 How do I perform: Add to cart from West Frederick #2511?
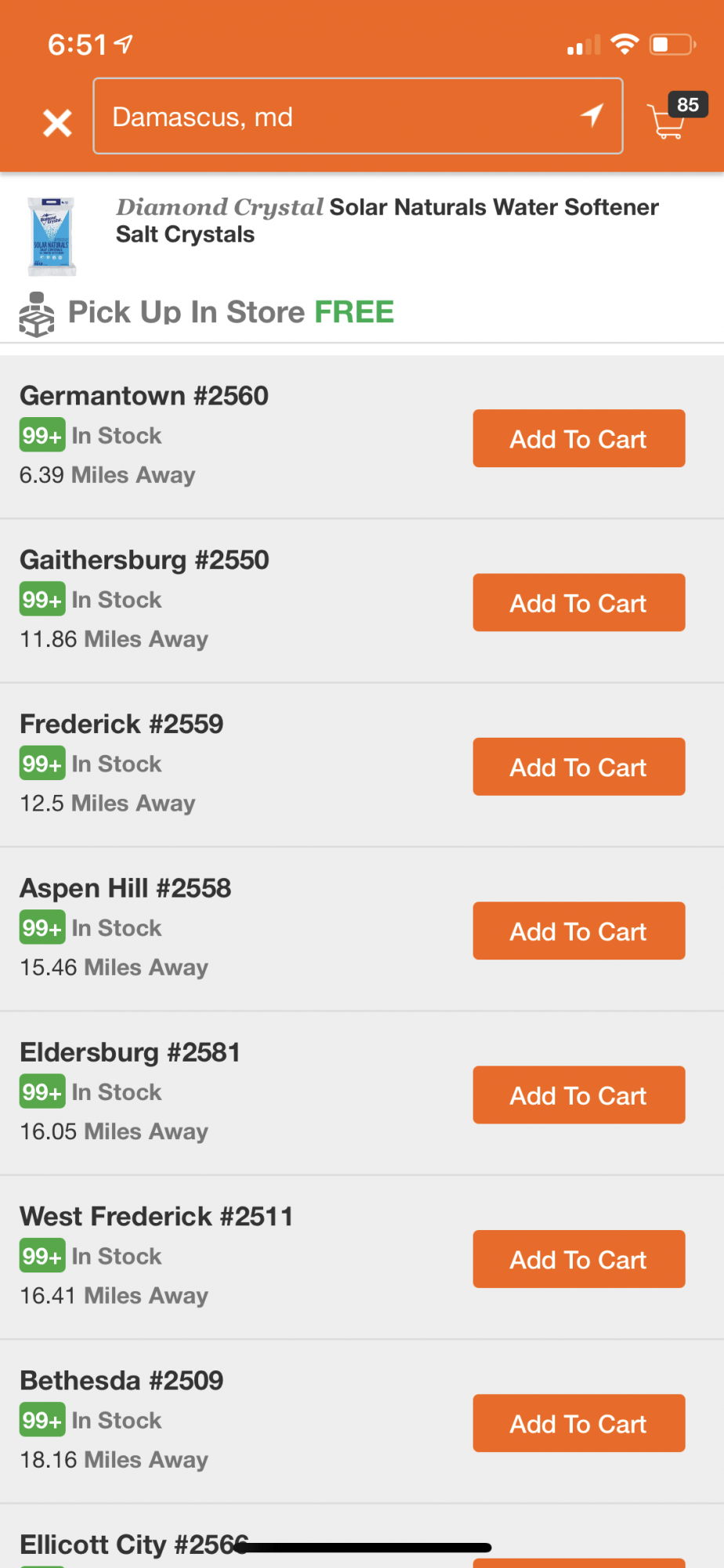pos(579,1259)
